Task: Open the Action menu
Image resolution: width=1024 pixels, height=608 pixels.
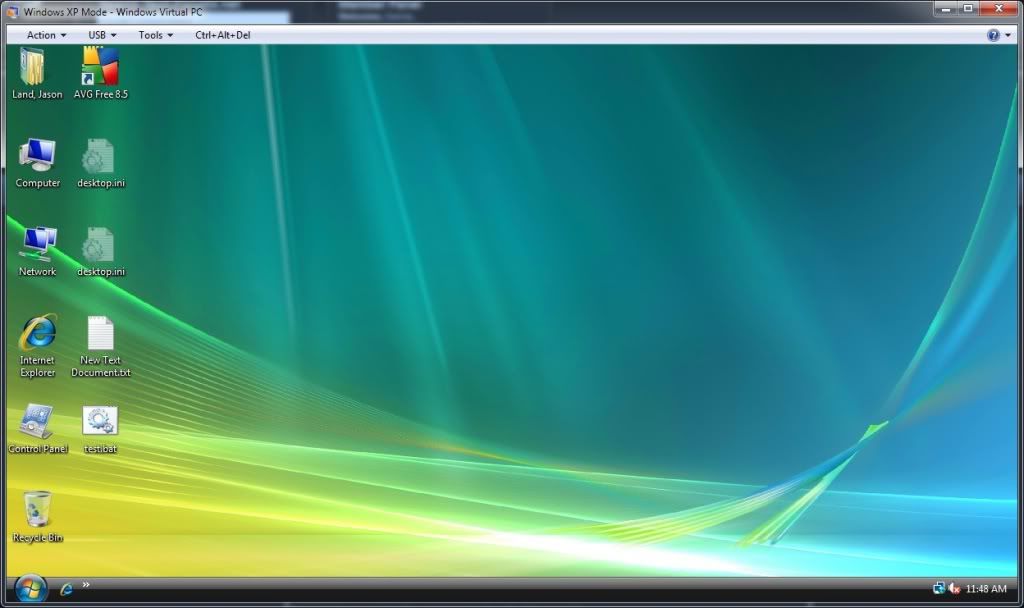Action: click(x=46, y=35)
